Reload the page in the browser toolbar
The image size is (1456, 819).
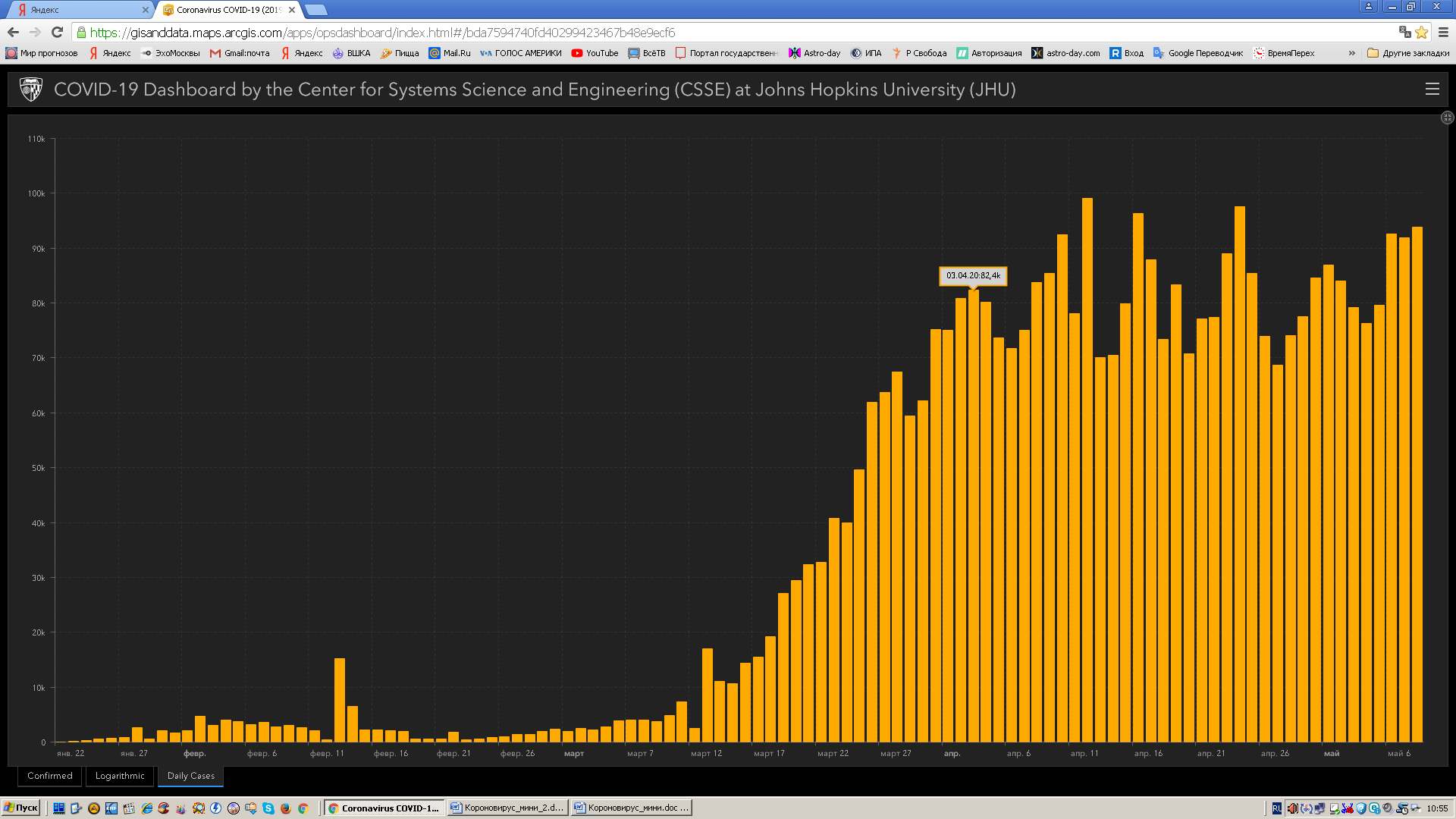(x=57, y=32)
